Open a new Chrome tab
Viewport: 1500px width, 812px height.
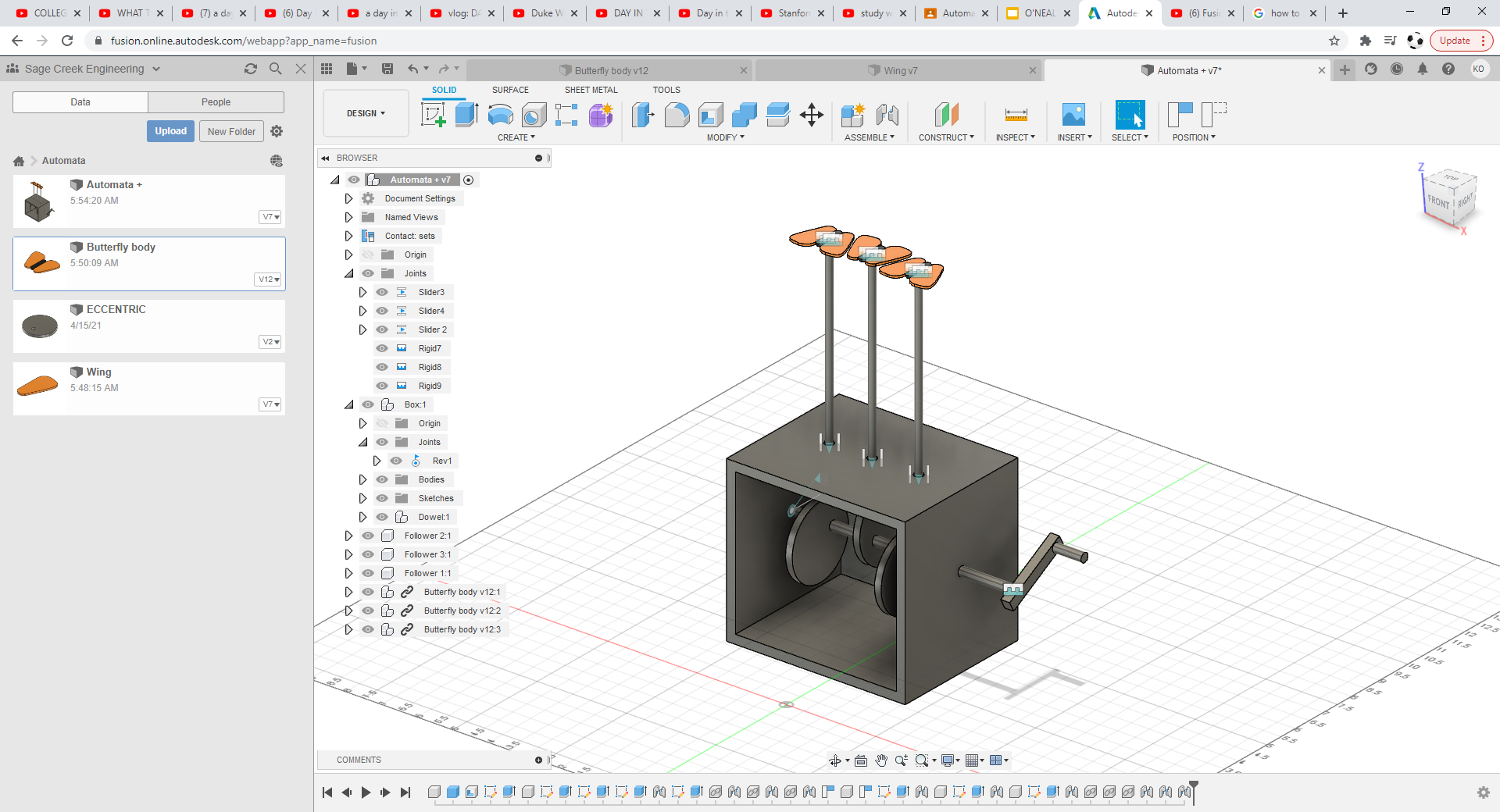1343,13
